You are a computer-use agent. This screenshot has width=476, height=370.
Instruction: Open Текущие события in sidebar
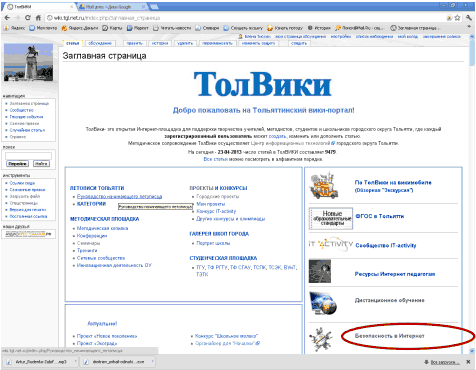click(26, 117)
